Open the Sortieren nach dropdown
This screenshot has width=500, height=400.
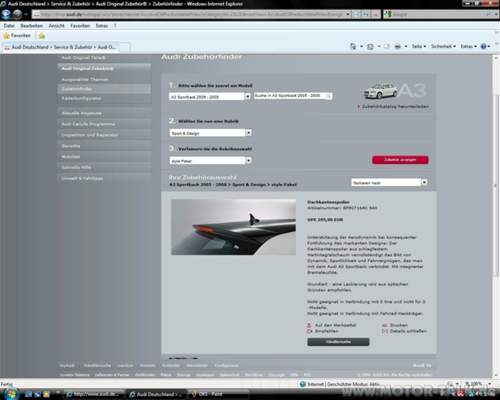[x=389, y=182]
